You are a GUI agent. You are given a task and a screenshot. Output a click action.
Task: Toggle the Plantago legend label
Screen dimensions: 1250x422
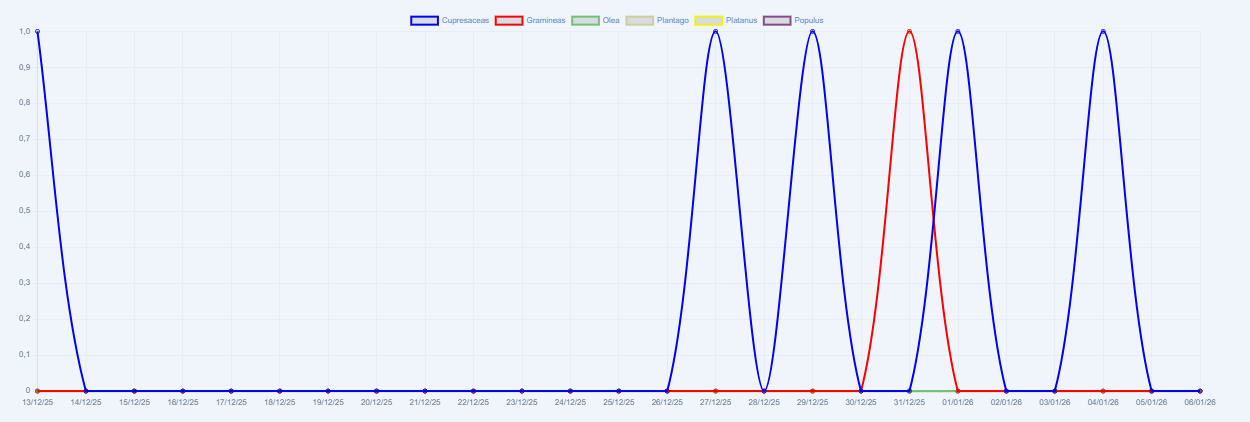pyautogui.click(x=672, y=20)
